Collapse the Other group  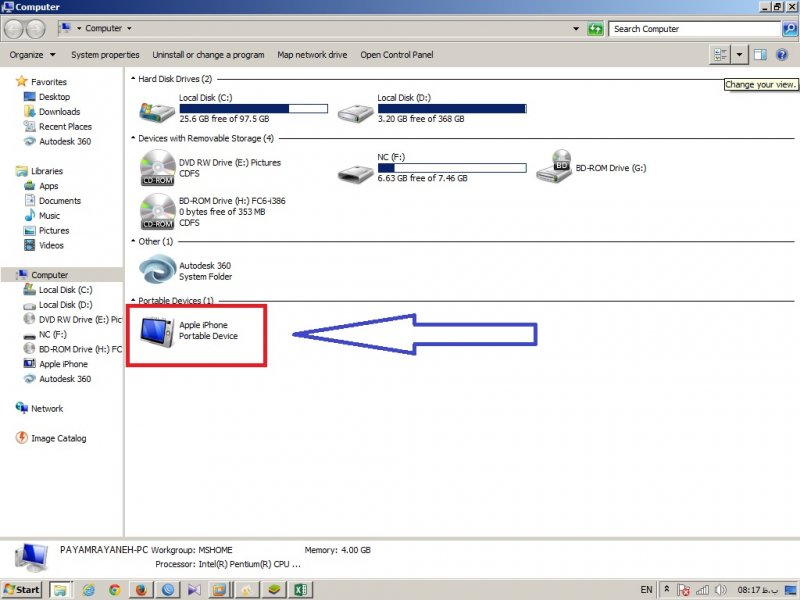tap(133, 241)
